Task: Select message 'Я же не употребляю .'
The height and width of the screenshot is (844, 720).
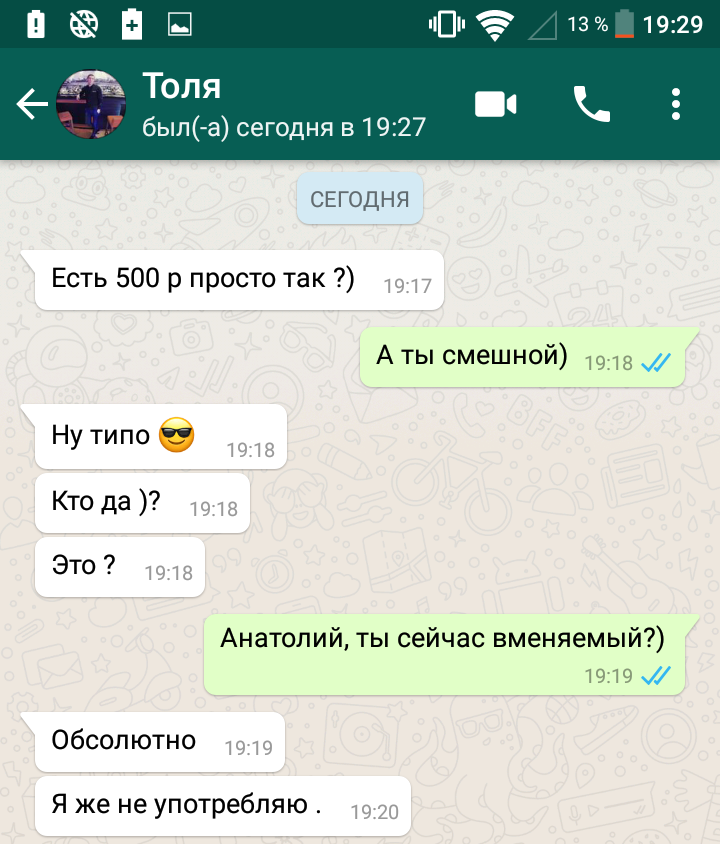Action: [222, 806]
